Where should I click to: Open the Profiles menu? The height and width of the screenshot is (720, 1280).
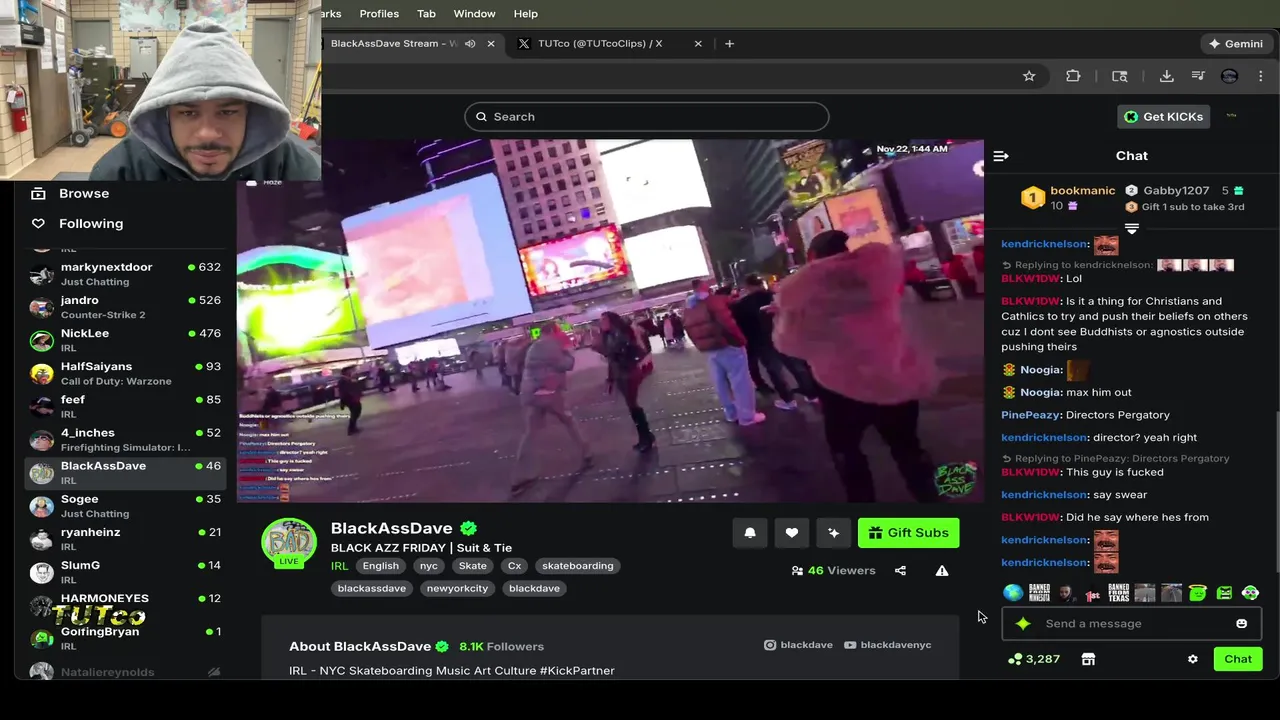click(379, 14)
